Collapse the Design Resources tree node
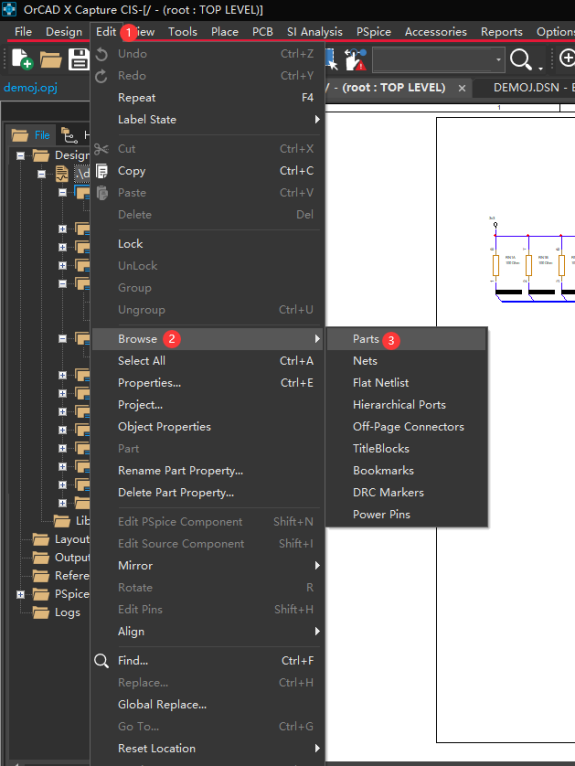575x766 pixels. [x=21, y=155]
